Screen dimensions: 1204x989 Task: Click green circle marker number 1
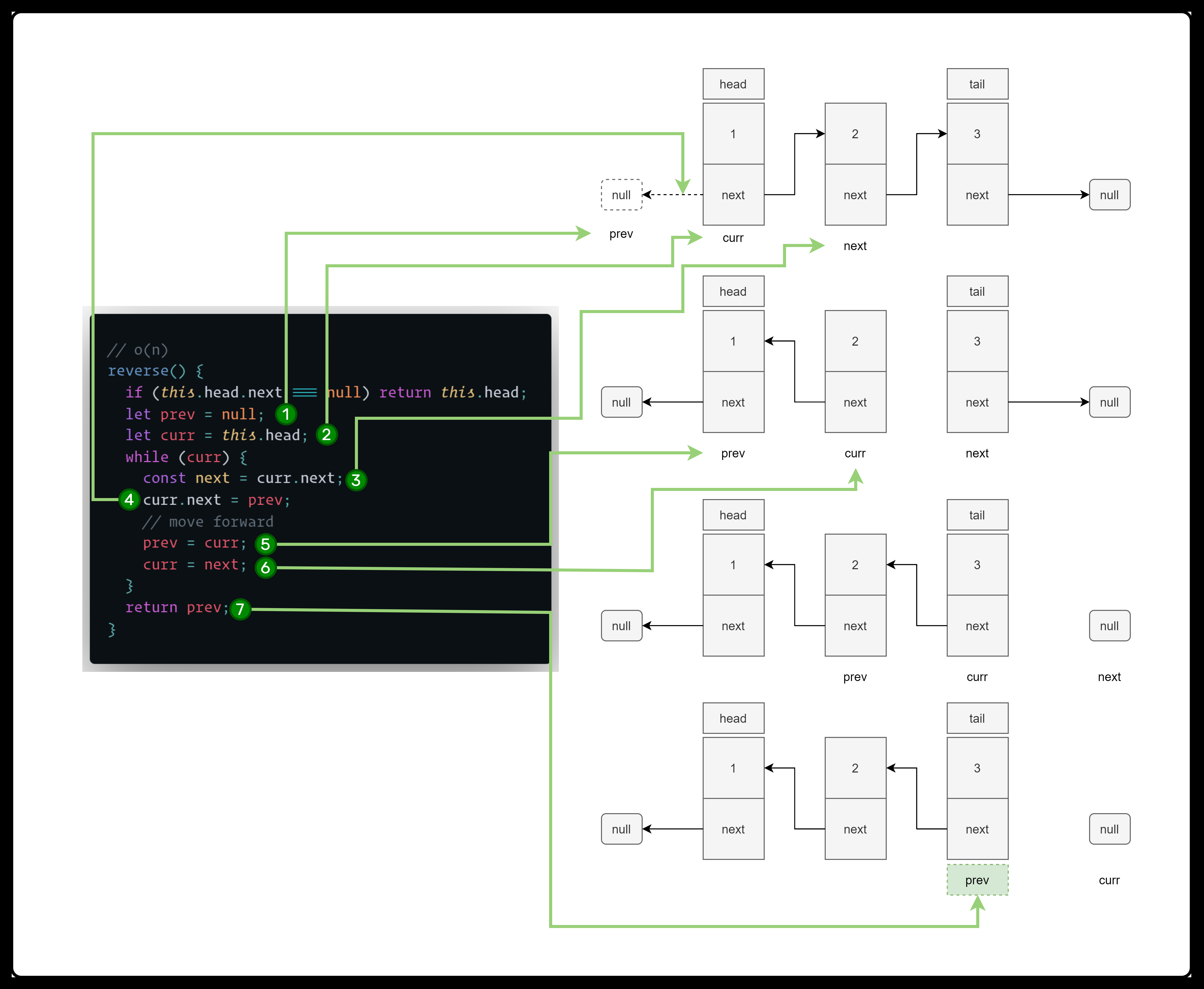(x=285, y=414)
